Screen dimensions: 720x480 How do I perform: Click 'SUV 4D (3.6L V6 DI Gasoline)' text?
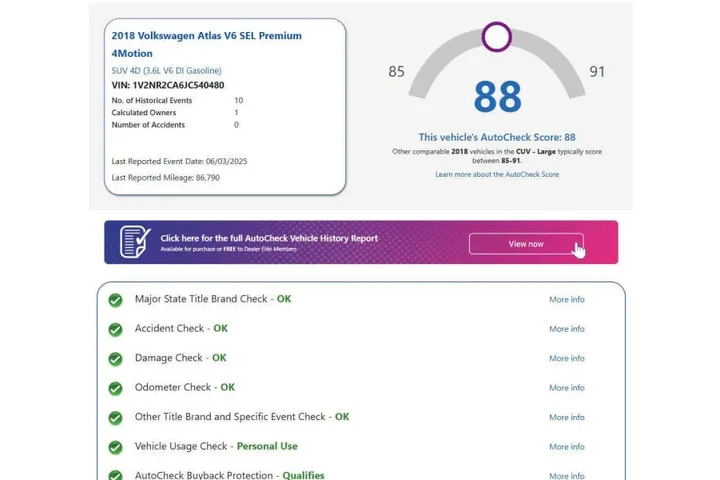[x=166, y=71]
